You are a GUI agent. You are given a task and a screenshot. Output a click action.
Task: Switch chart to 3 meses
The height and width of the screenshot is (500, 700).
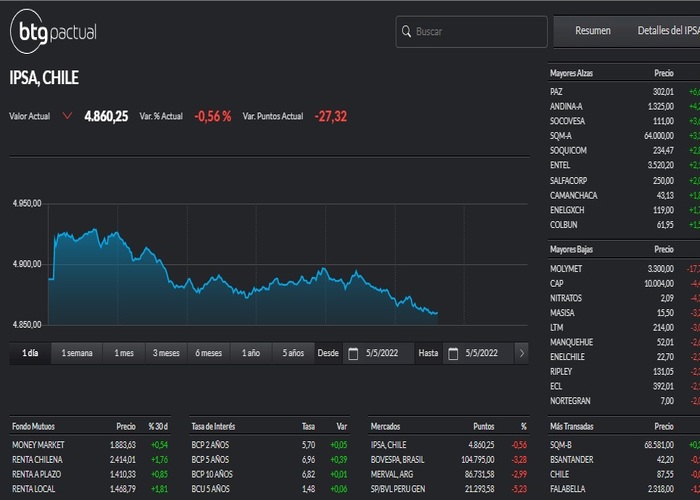(x=166, y=353)
